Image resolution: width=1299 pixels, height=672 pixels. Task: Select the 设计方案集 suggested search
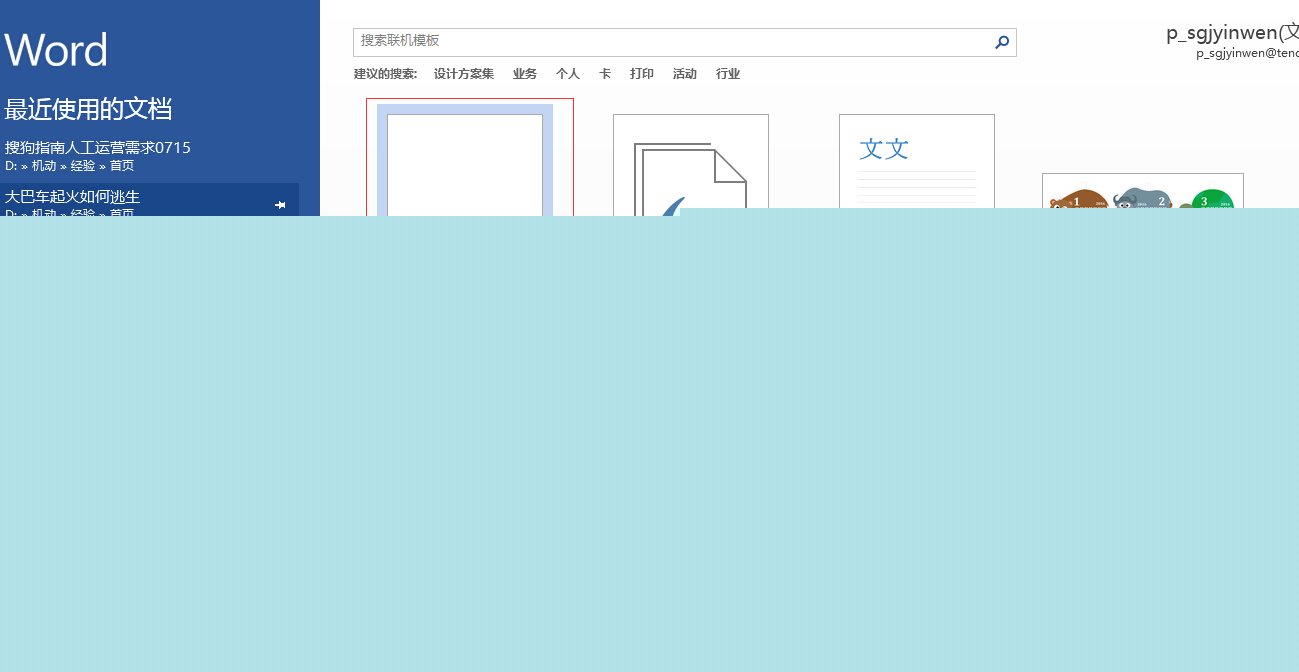(x=464, y=74)
